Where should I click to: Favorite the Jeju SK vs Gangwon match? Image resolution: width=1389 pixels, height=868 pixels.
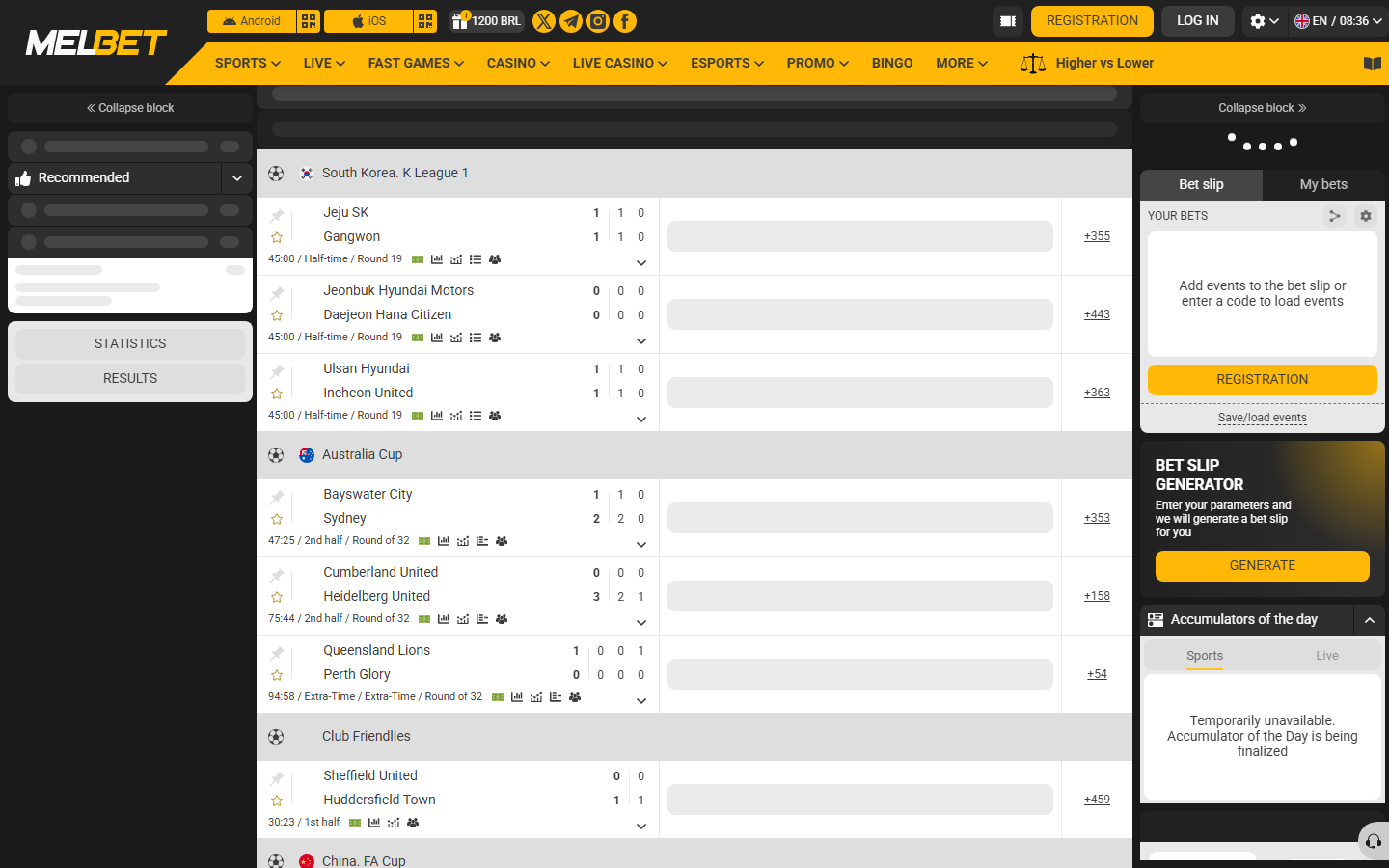pyautogui.click(x=277, y=237)
